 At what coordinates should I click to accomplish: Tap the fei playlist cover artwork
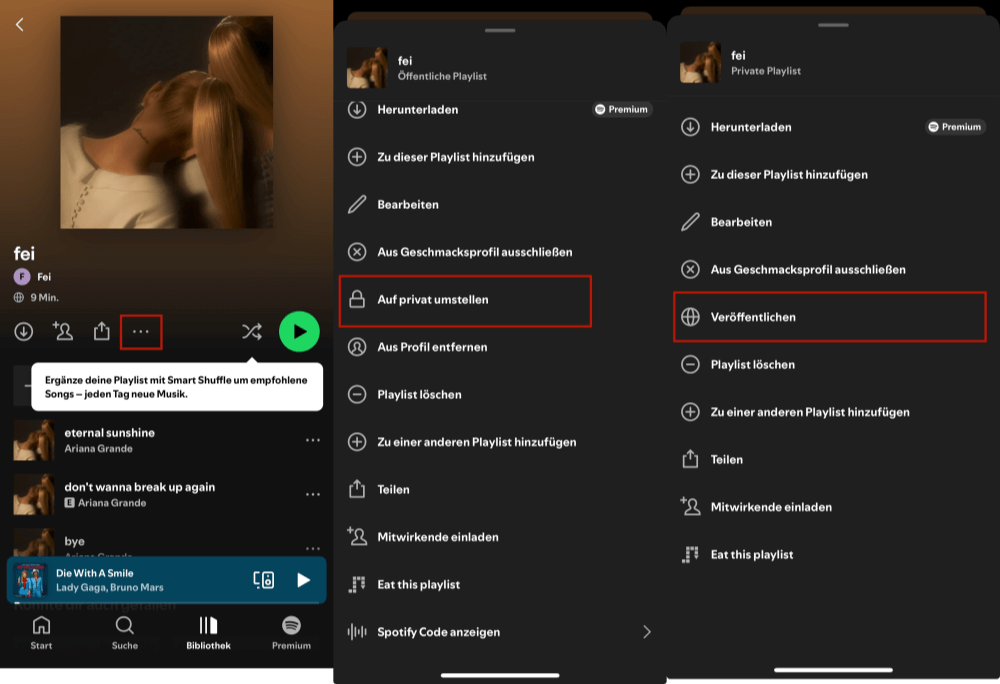coord(166,122)
